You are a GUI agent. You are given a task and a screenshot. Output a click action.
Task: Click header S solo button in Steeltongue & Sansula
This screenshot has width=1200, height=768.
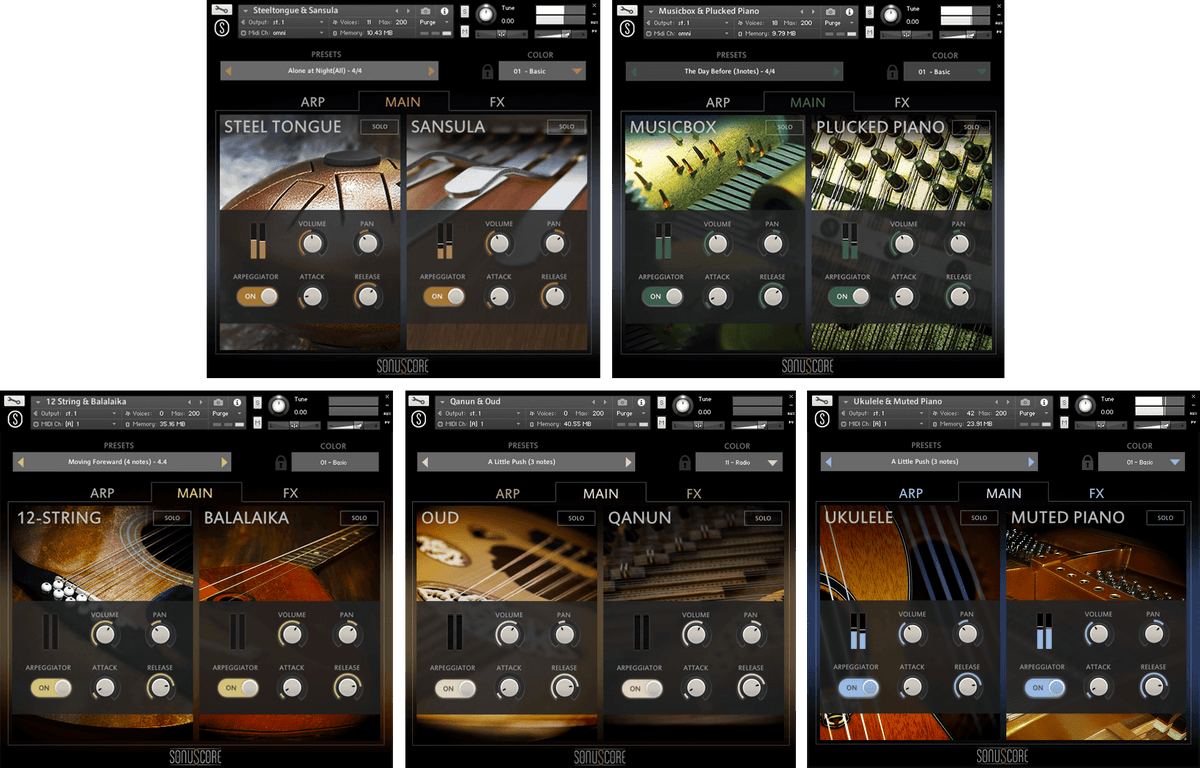tap(464, 10)
